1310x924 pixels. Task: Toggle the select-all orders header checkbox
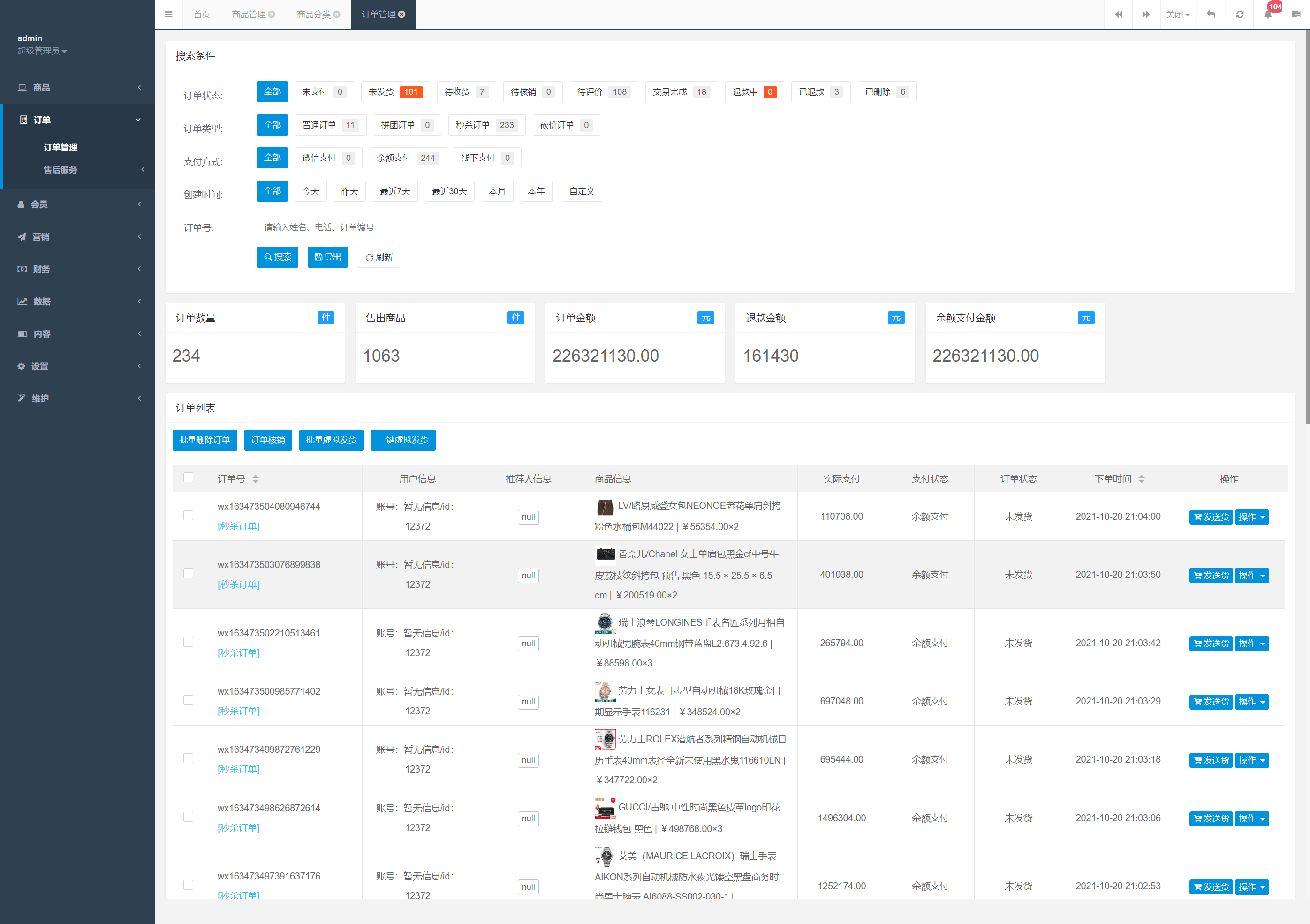click(x=188, y=477)
